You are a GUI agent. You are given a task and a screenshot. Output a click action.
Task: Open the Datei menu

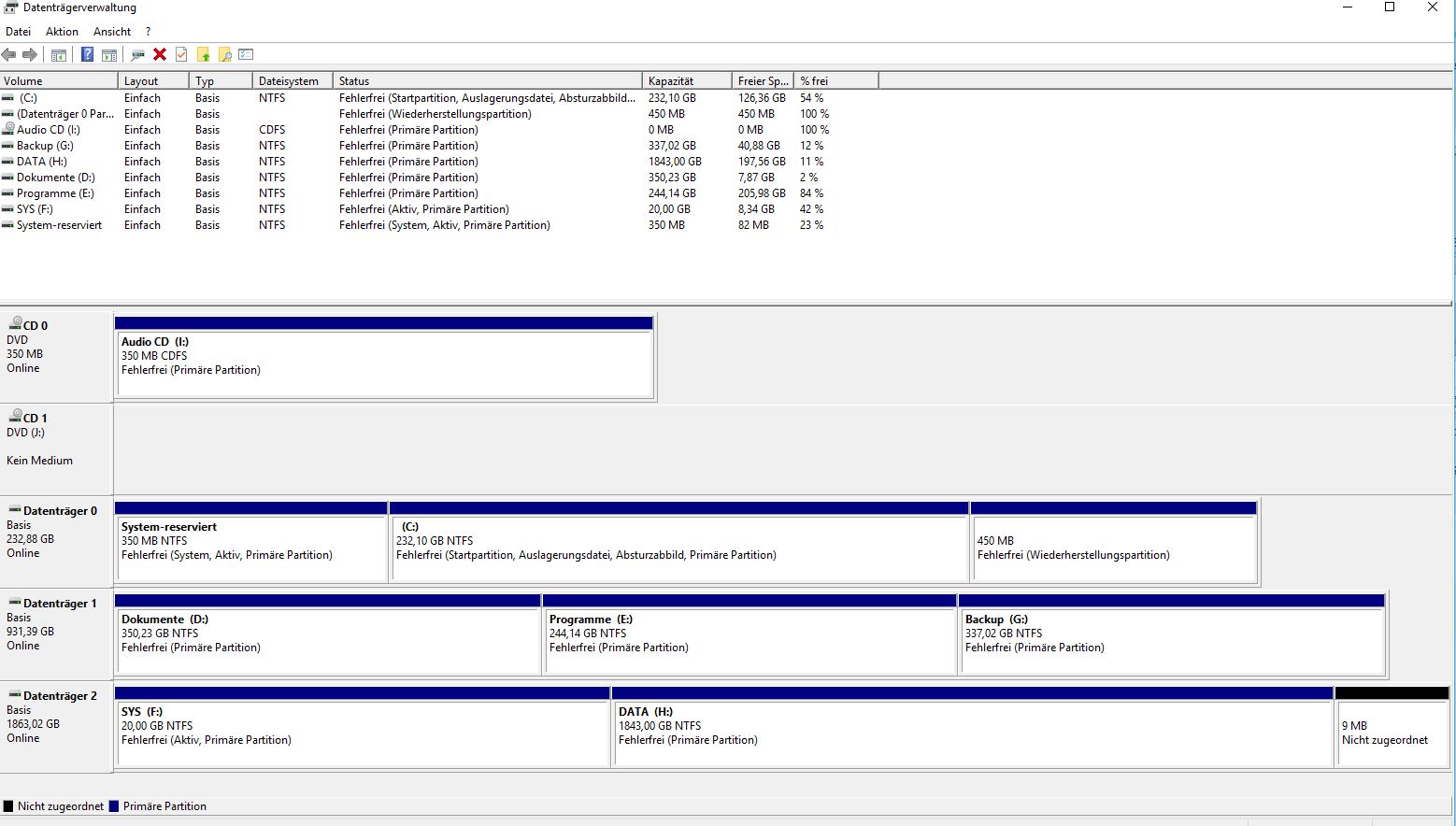(x=18, y=32)
